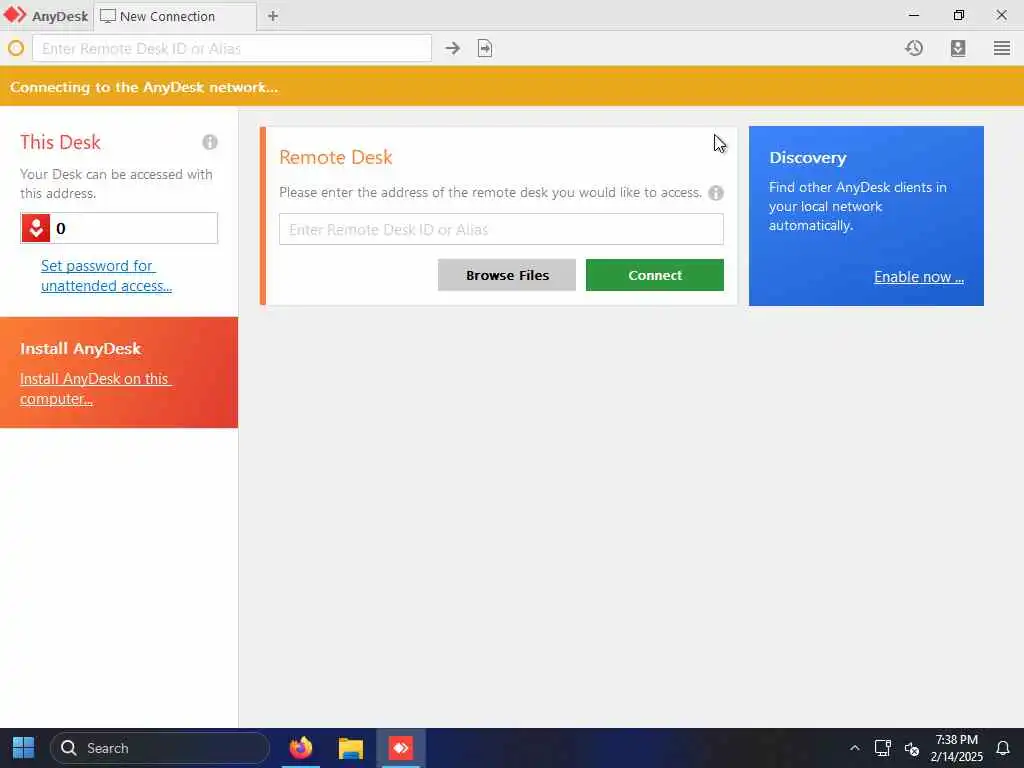Click AnyDesk icon in the taskbar
The image size is (1024, 768).
coord(400,748)
